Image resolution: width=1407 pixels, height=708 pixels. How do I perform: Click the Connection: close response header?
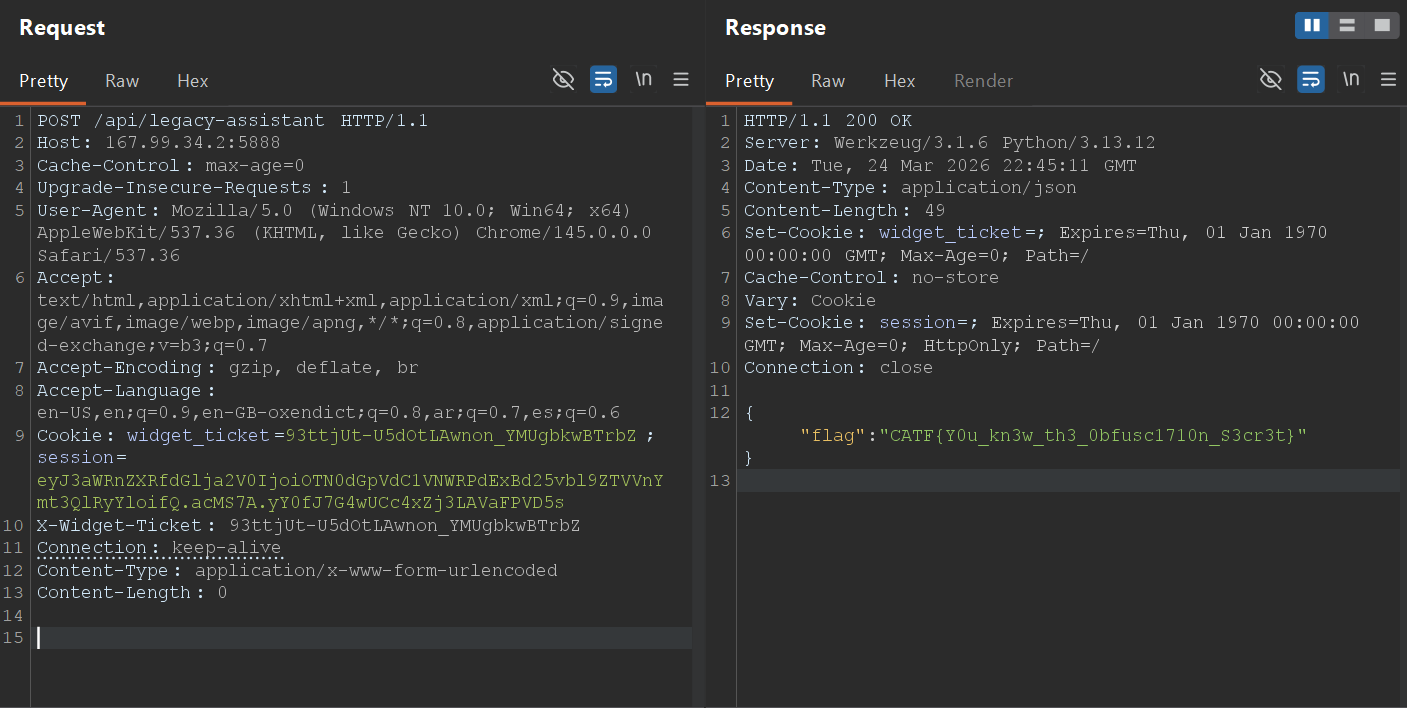(838, 368)
